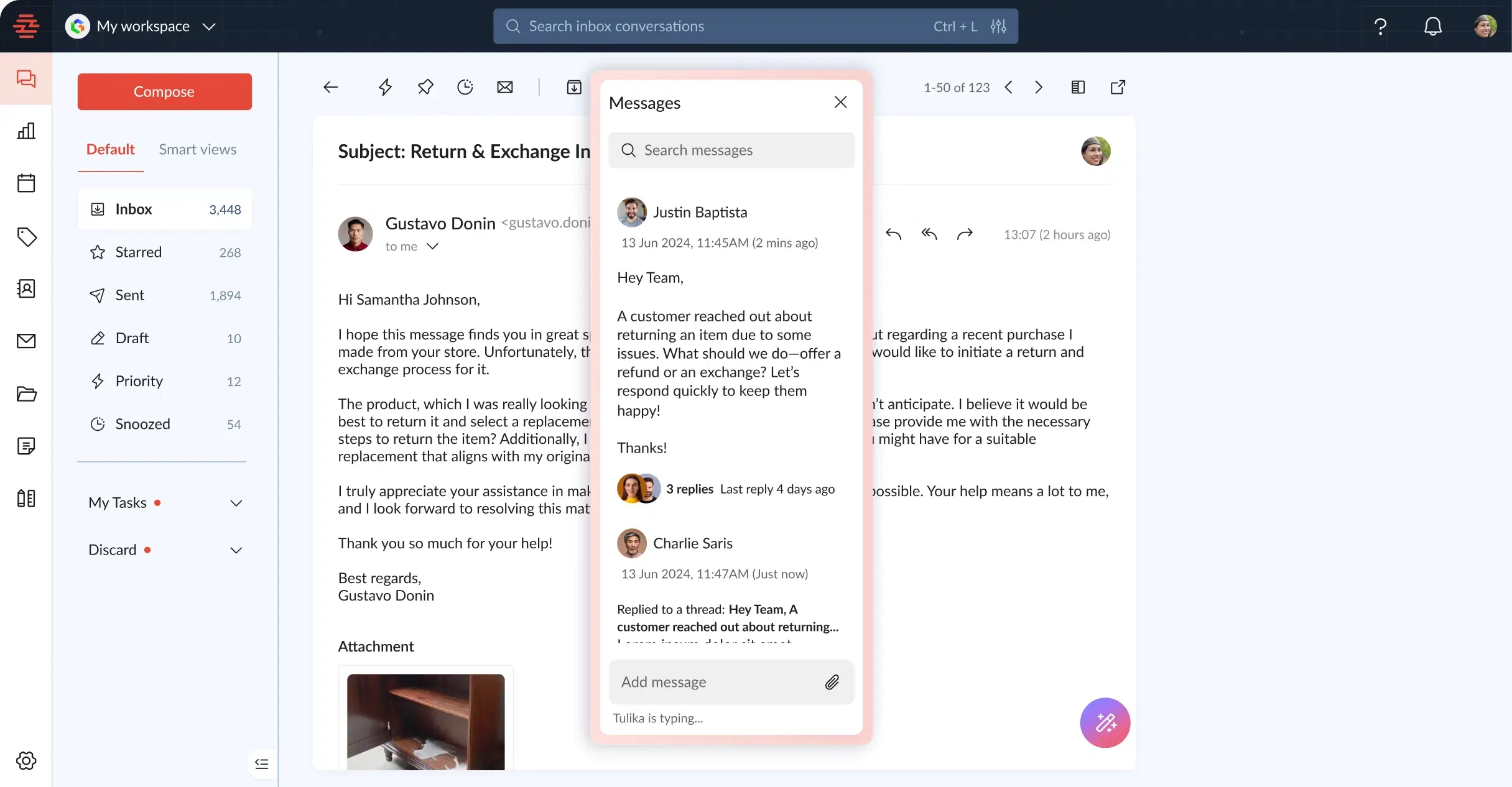Click Gustavo Donin's sender avatar
Screen dimensions: 1512x787
355,234
